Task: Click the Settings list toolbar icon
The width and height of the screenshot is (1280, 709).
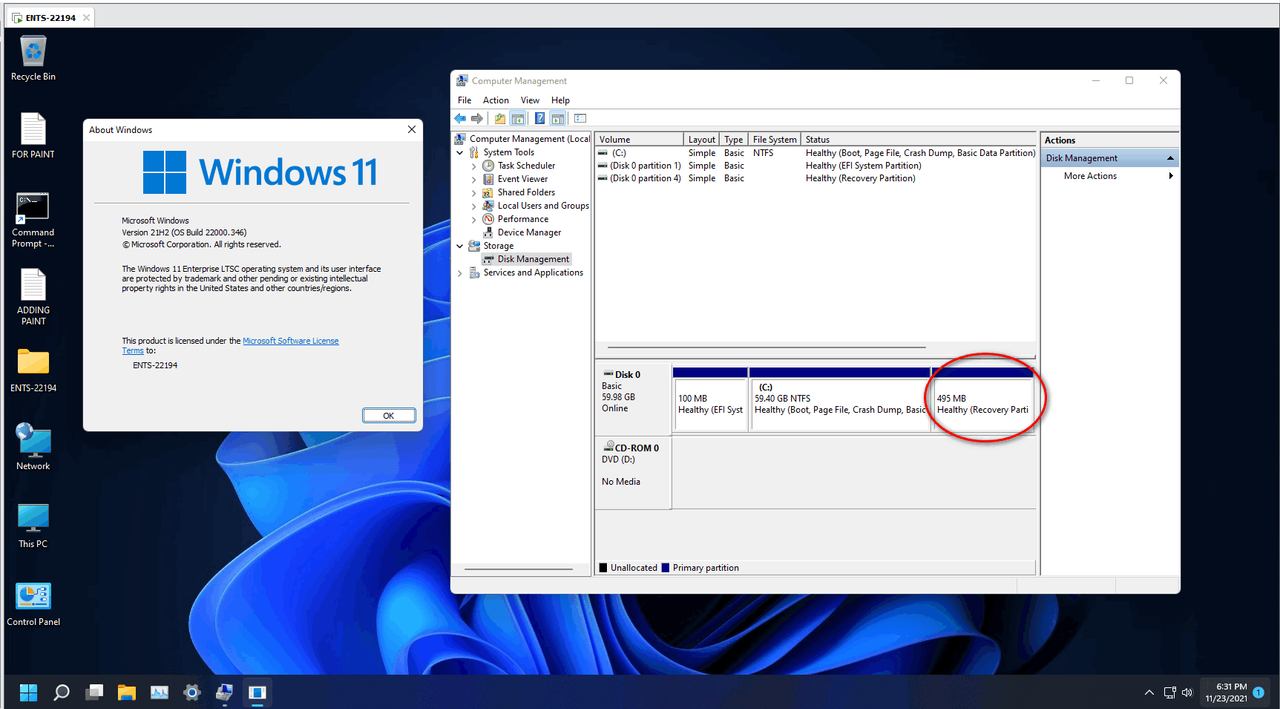Action: click(x=580, y=118)
